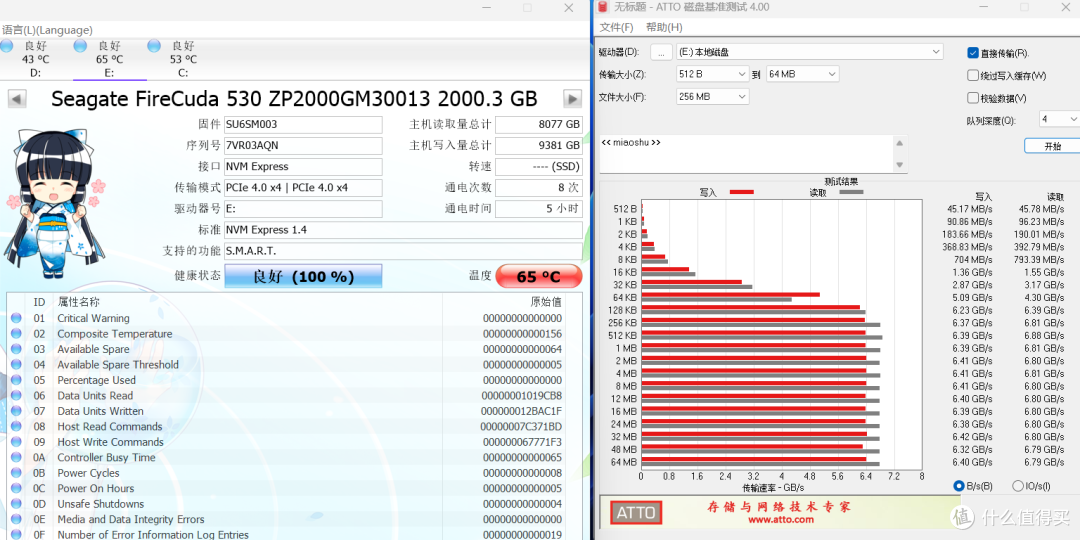Screen dimensions: 1080x540
Task: Open the 512 B transfer size dropdown
Action: (x=712, y=74)
